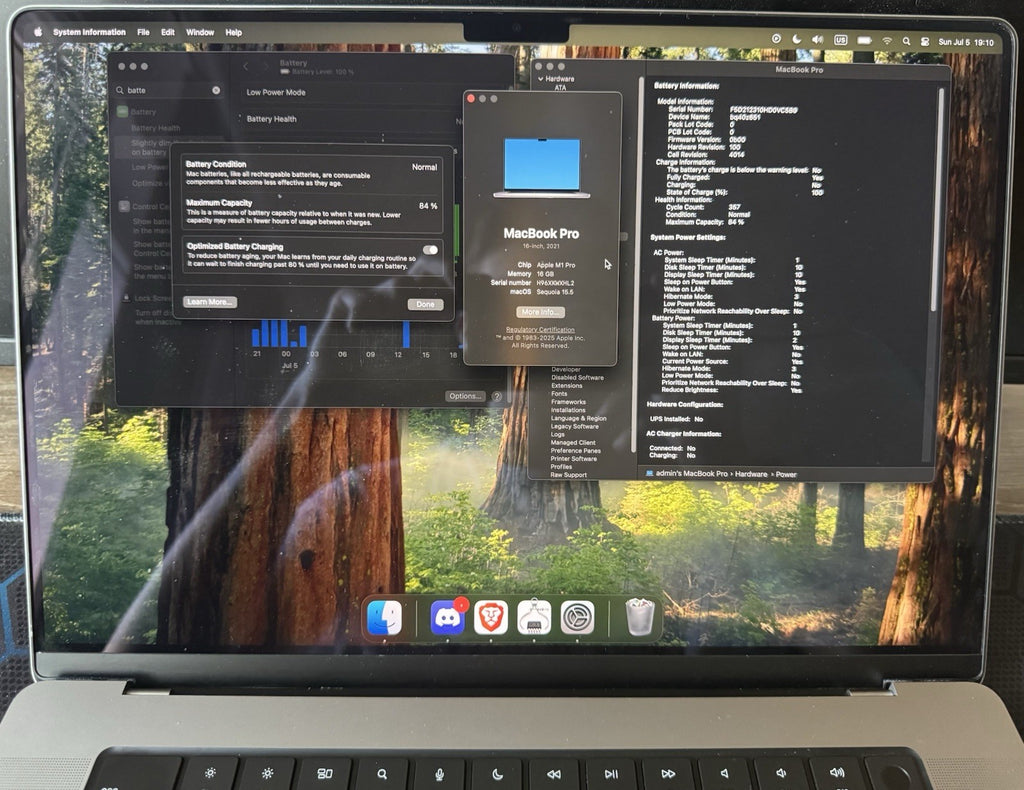
Task: Open Finder from the Dock
Action: [385, 617]
